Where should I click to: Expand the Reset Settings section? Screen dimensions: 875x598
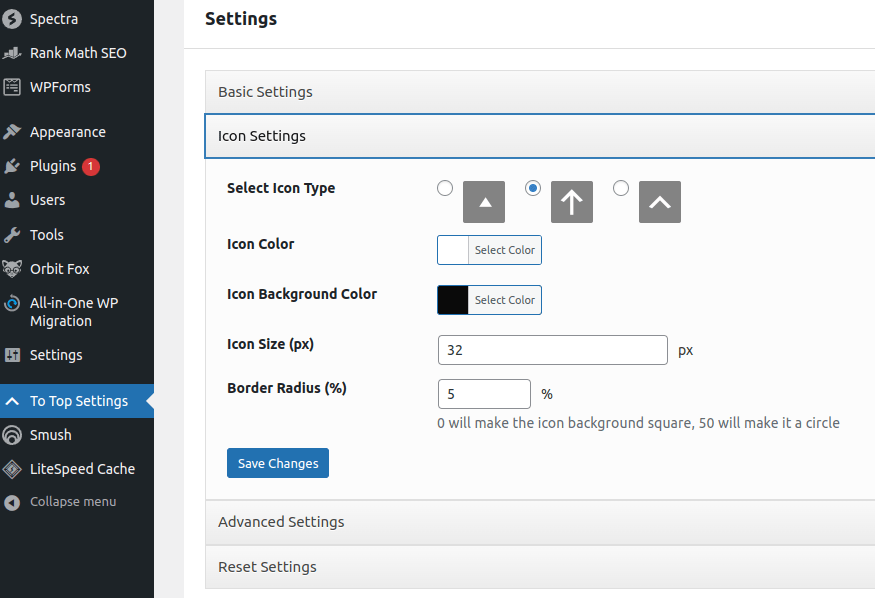267,567
